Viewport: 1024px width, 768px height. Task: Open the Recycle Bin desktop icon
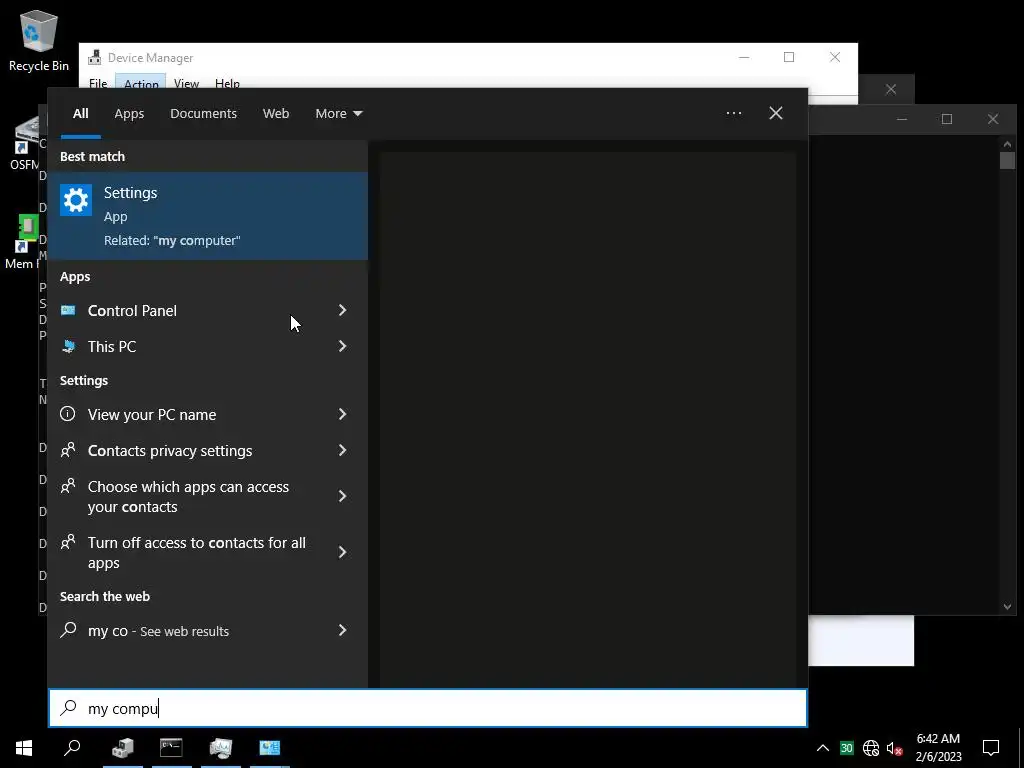click(39, 39)
